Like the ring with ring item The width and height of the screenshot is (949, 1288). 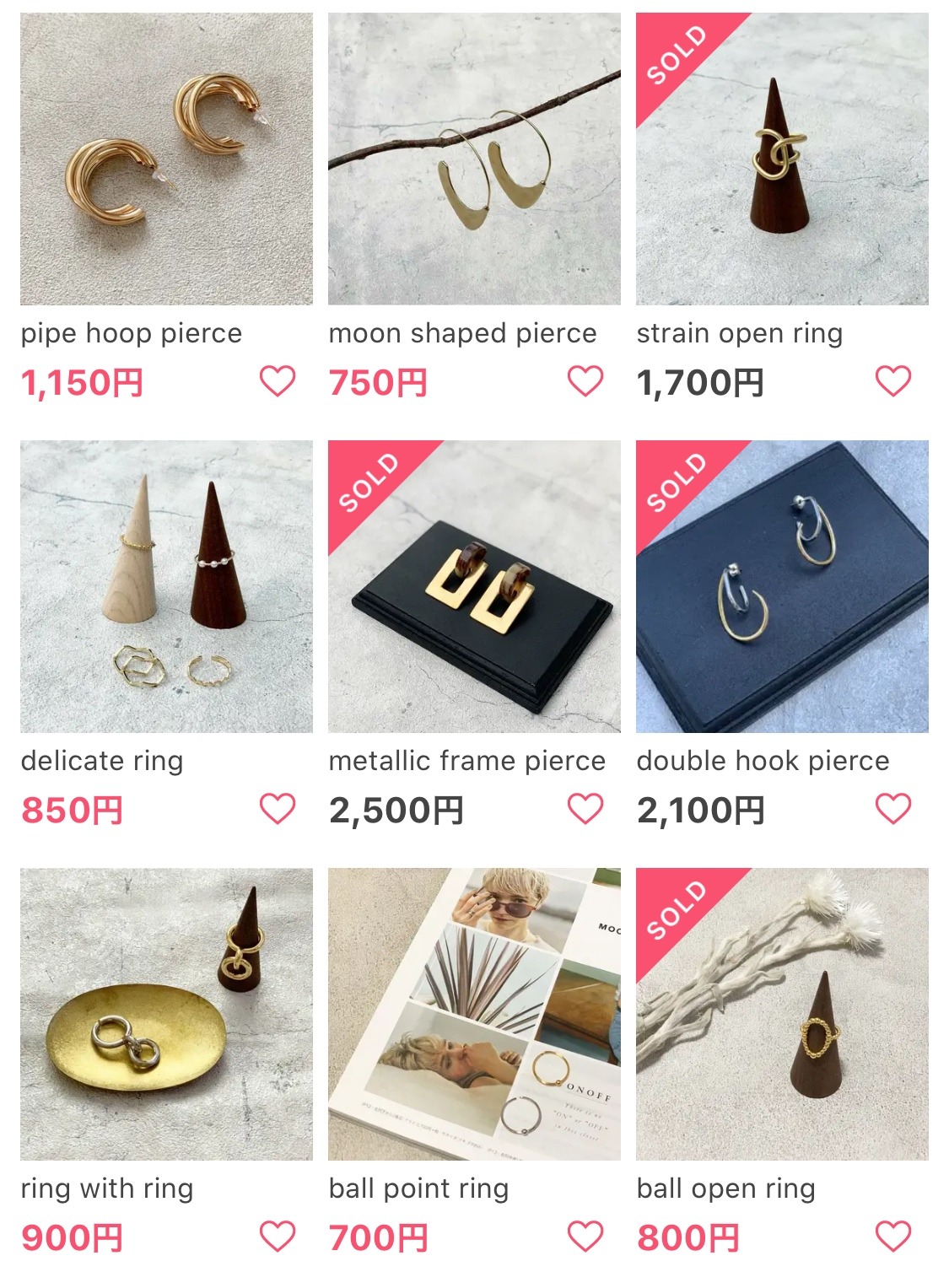pos(278,1237)
